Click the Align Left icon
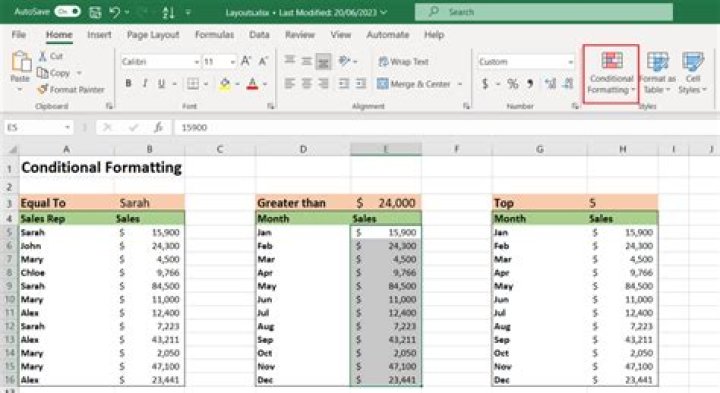This screenshot has height=393, width=720. pos(289,84)
